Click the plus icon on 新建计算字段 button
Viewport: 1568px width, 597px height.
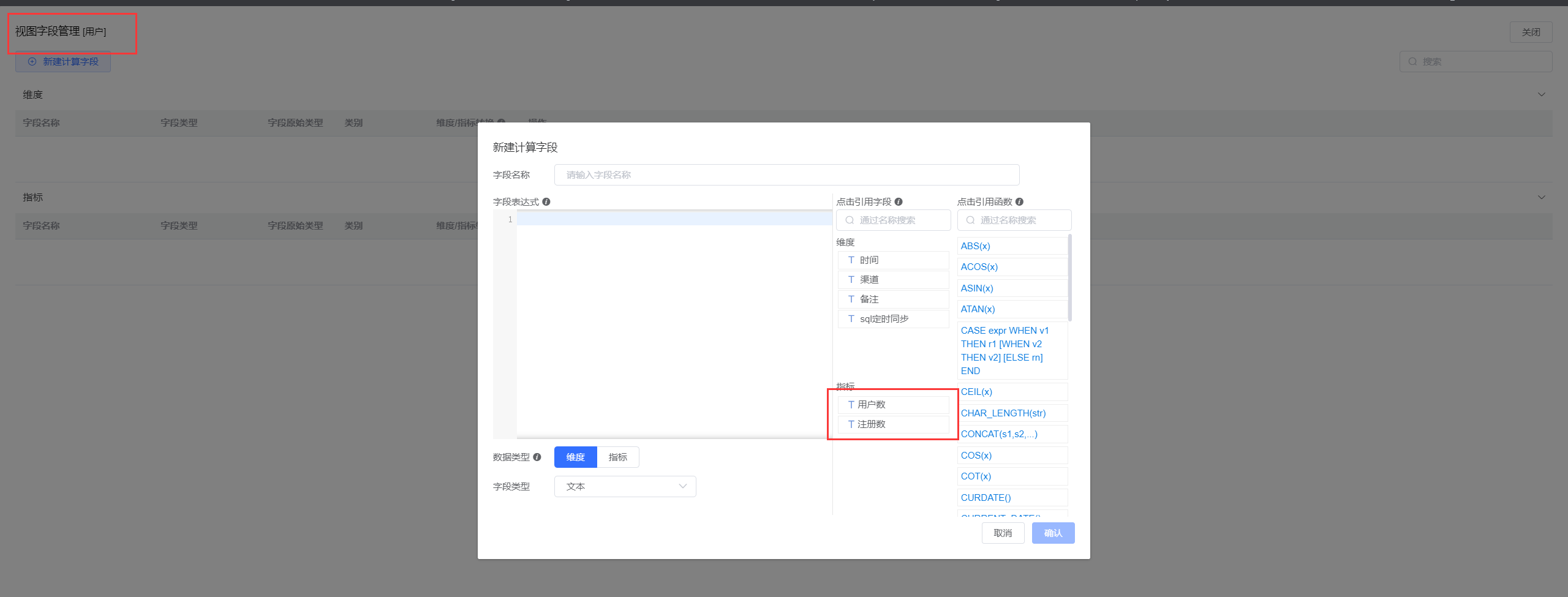point(32,61)
